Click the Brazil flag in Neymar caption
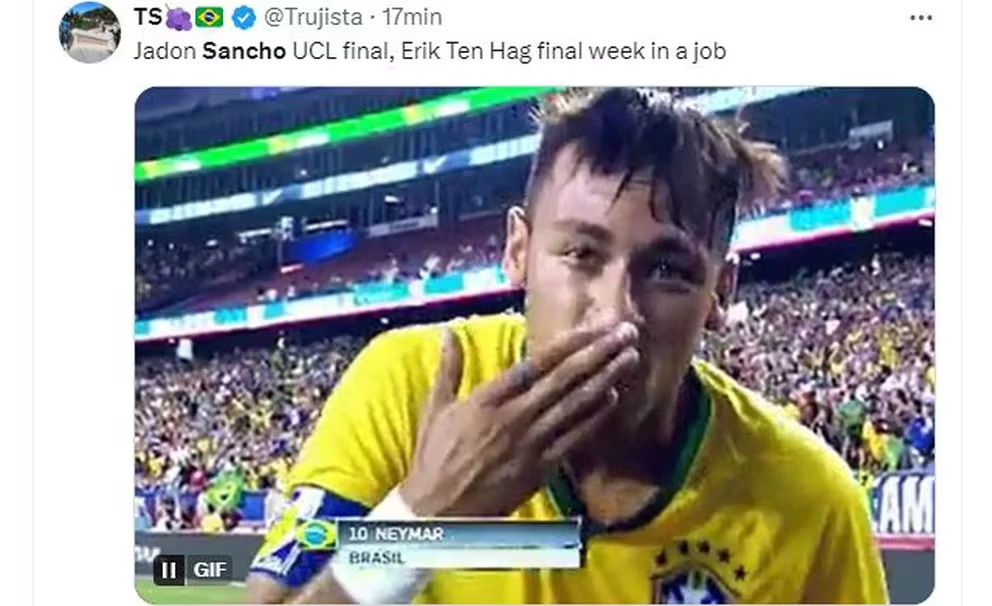Screen dimensions: 992x606 [x=316, y=535]
